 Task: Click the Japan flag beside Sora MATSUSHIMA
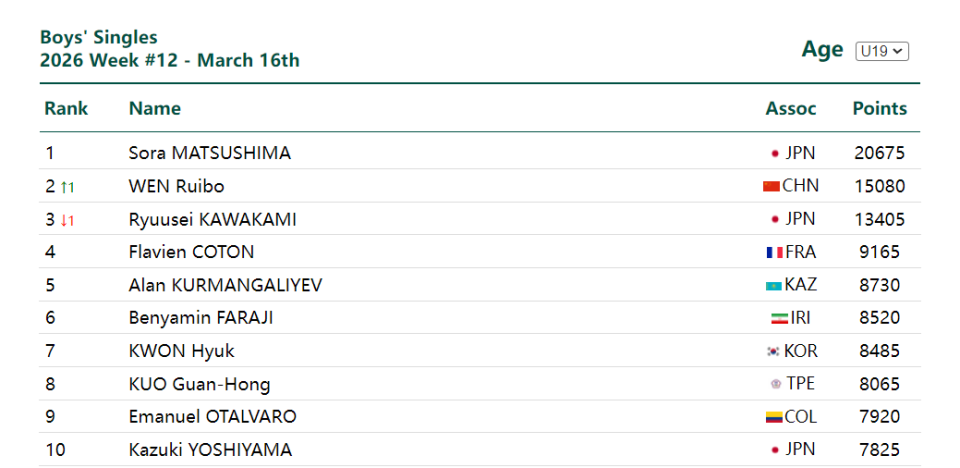(x=774, y=154)
